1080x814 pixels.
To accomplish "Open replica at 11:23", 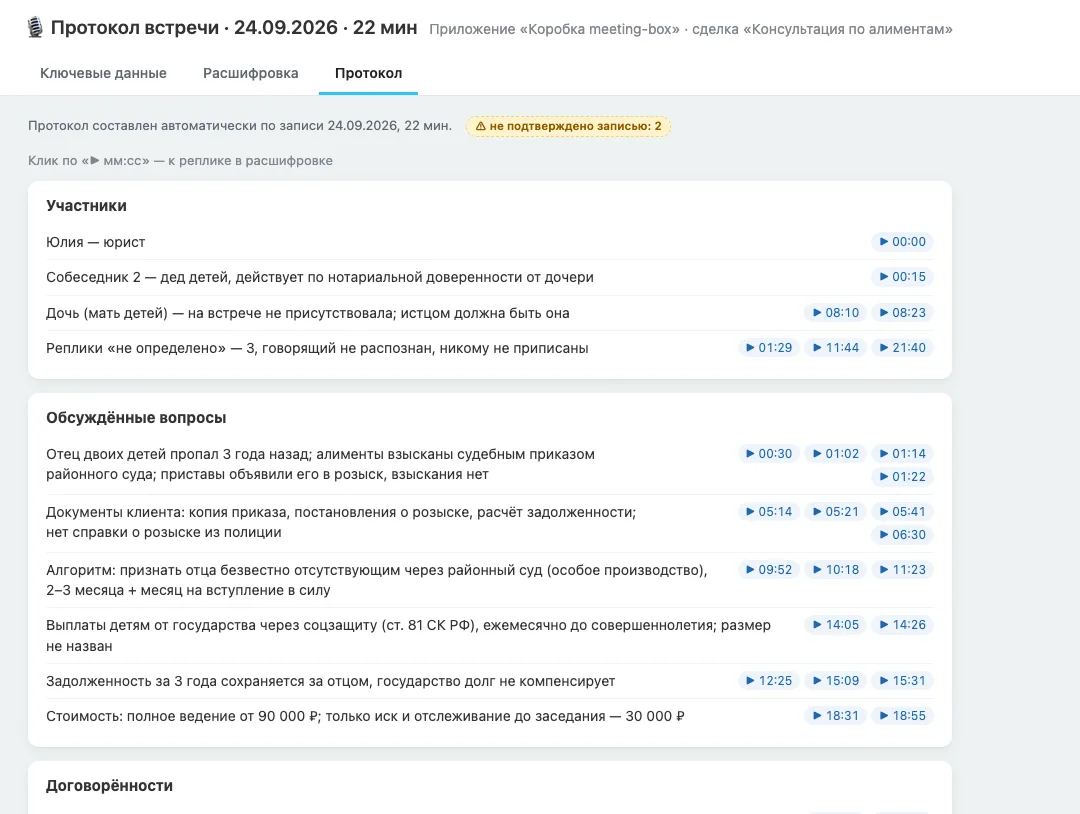I will tap(902, 570).
